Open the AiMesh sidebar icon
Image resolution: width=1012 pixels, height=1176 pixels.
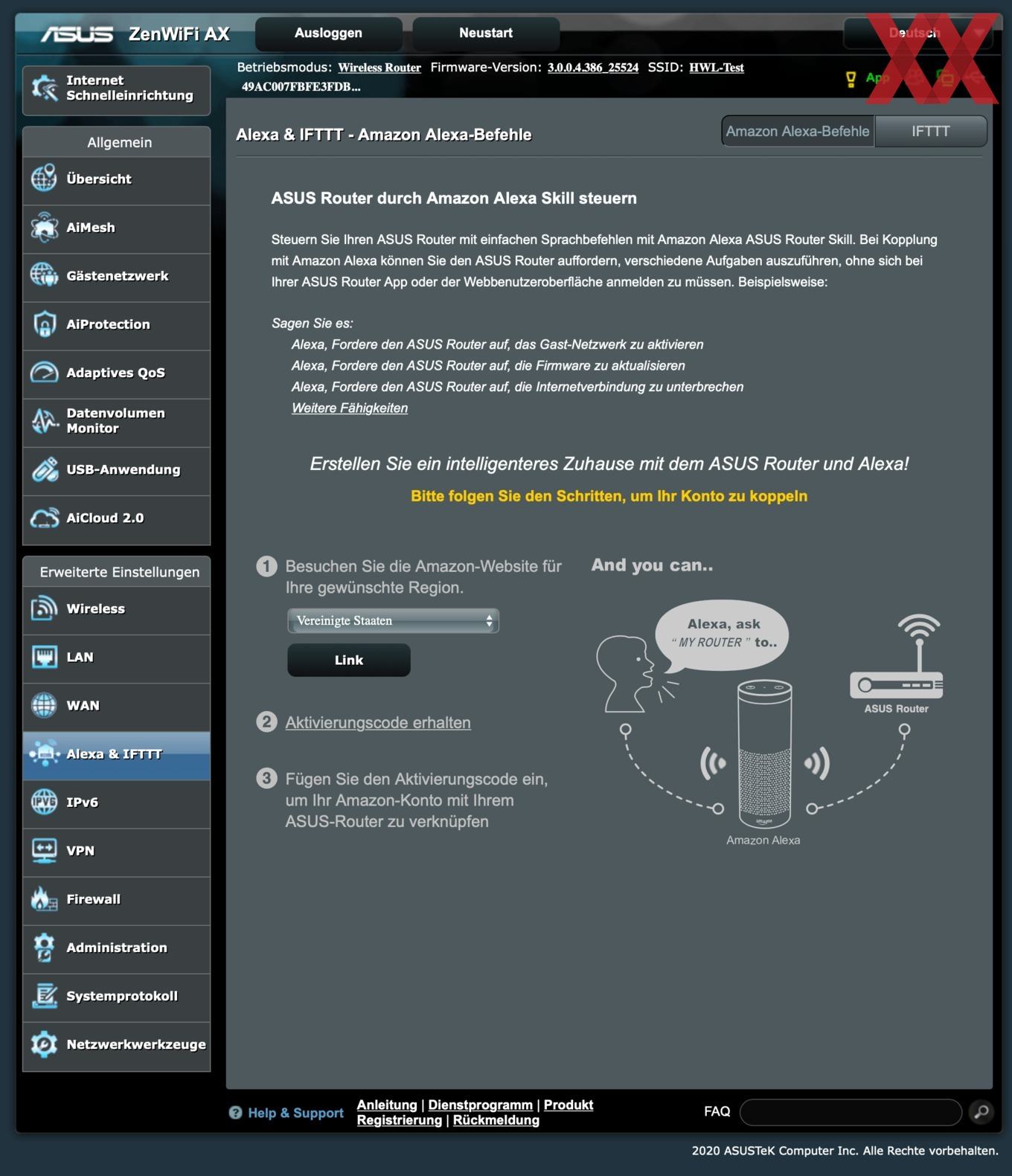(44, 227)
